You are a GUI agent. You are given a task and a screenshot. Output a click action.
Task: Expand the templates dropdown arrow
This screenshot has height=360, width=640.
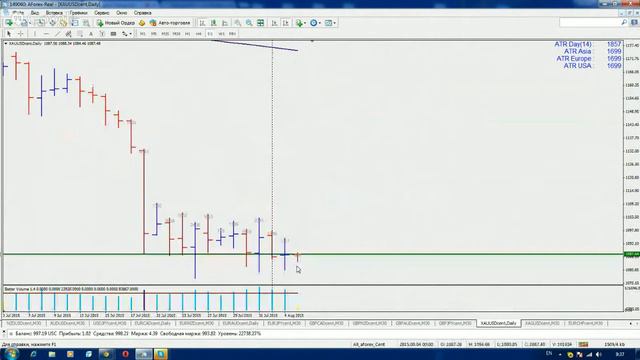(334, 23)
